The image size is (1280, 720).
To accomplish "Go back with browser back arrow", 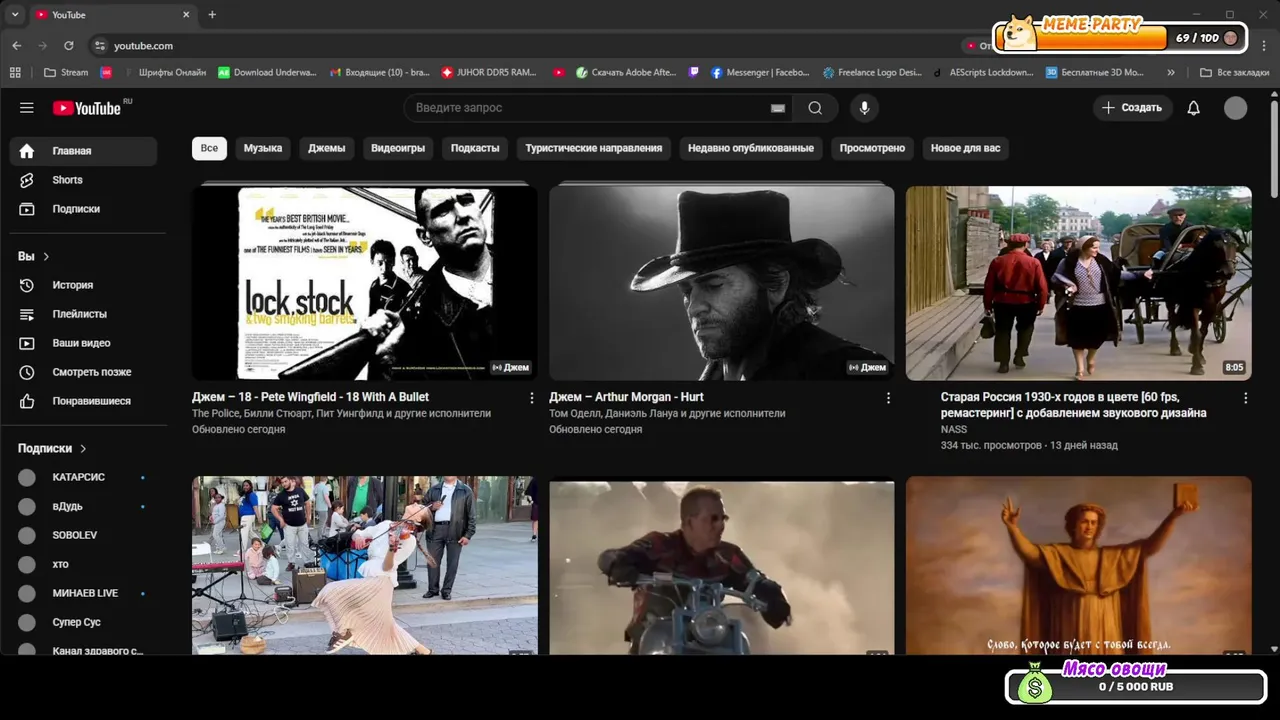I will click(x=17, y=45).
